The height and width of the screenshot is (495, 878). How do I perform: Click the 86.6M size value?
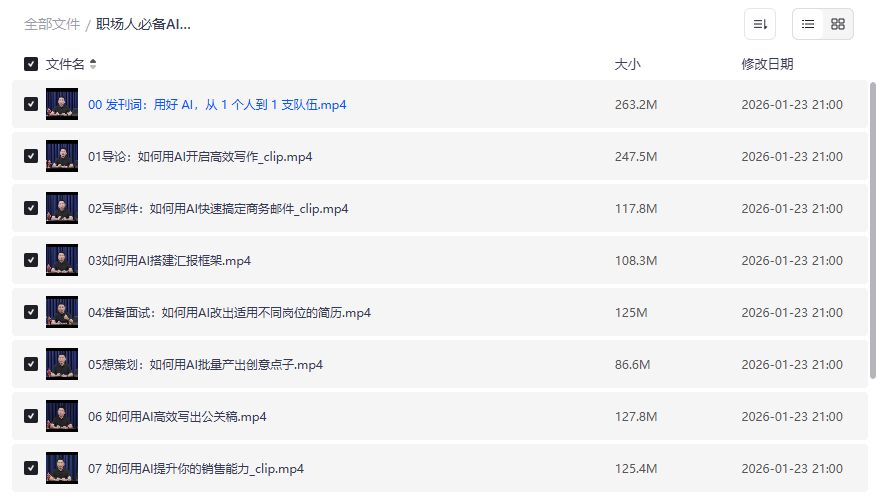pyautogui.click(x=632, y=365)
